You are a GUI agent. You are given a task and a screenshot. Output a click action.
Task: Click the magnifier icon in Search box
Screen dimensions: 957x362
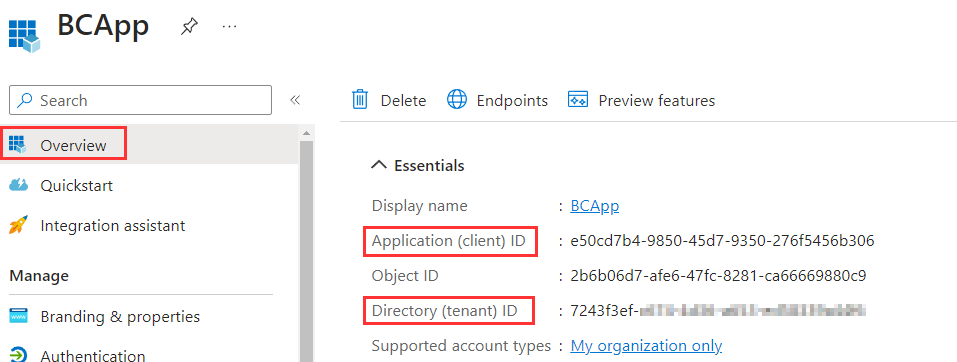tap(24, 100)
